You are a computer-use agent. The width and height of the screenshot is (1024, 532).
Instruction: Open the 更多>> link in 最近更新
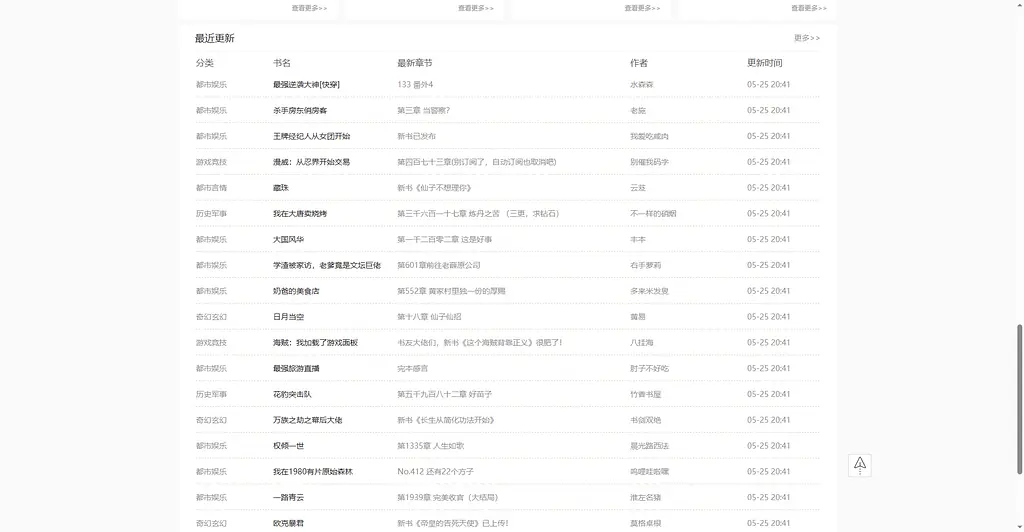click(x=806, y=38)
